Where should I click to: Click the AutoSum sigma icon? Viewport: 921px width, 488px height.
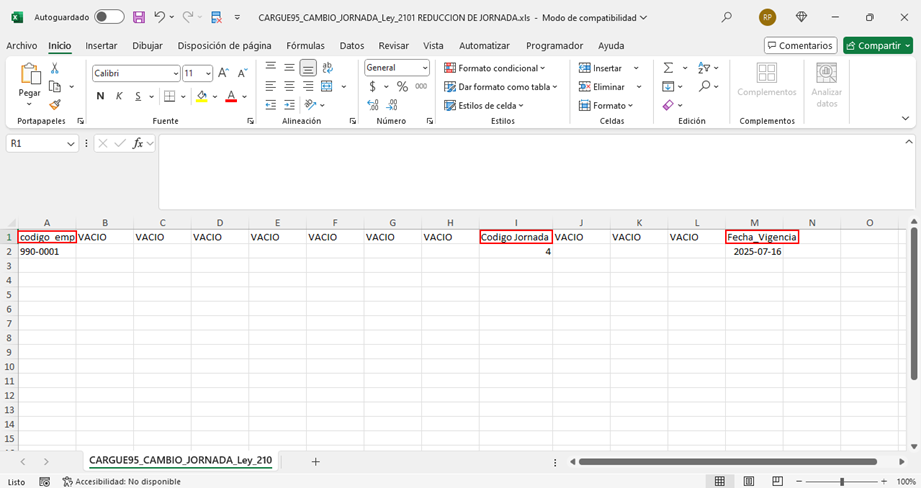pos(668,68)
